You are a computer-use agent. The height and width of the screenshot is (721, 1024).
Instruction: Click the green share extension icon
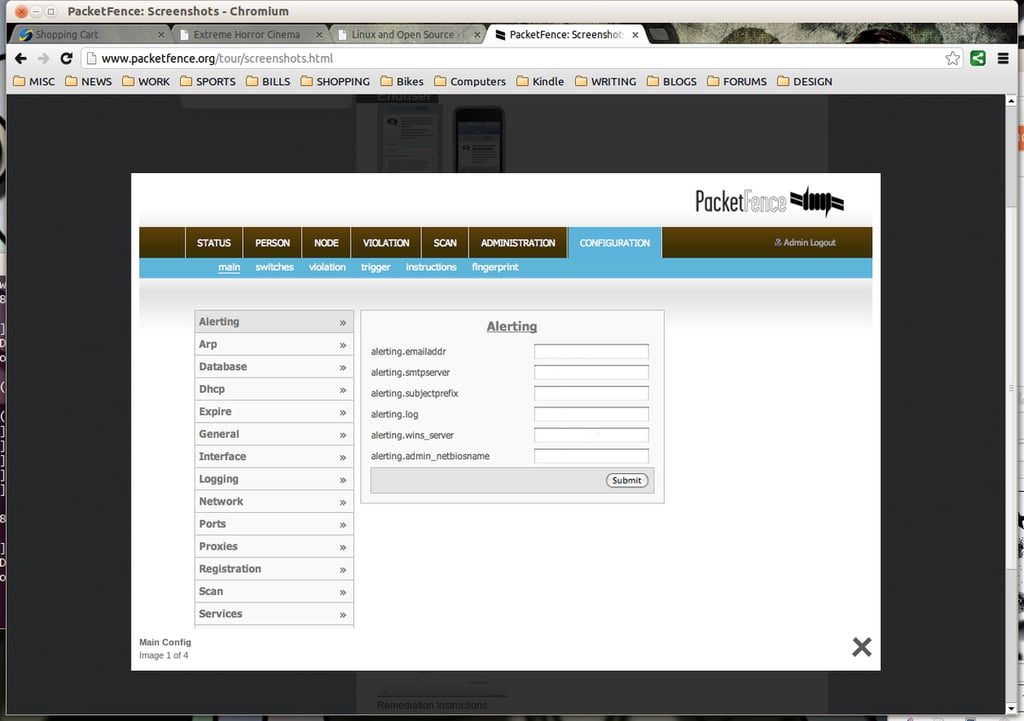point(978,58)
